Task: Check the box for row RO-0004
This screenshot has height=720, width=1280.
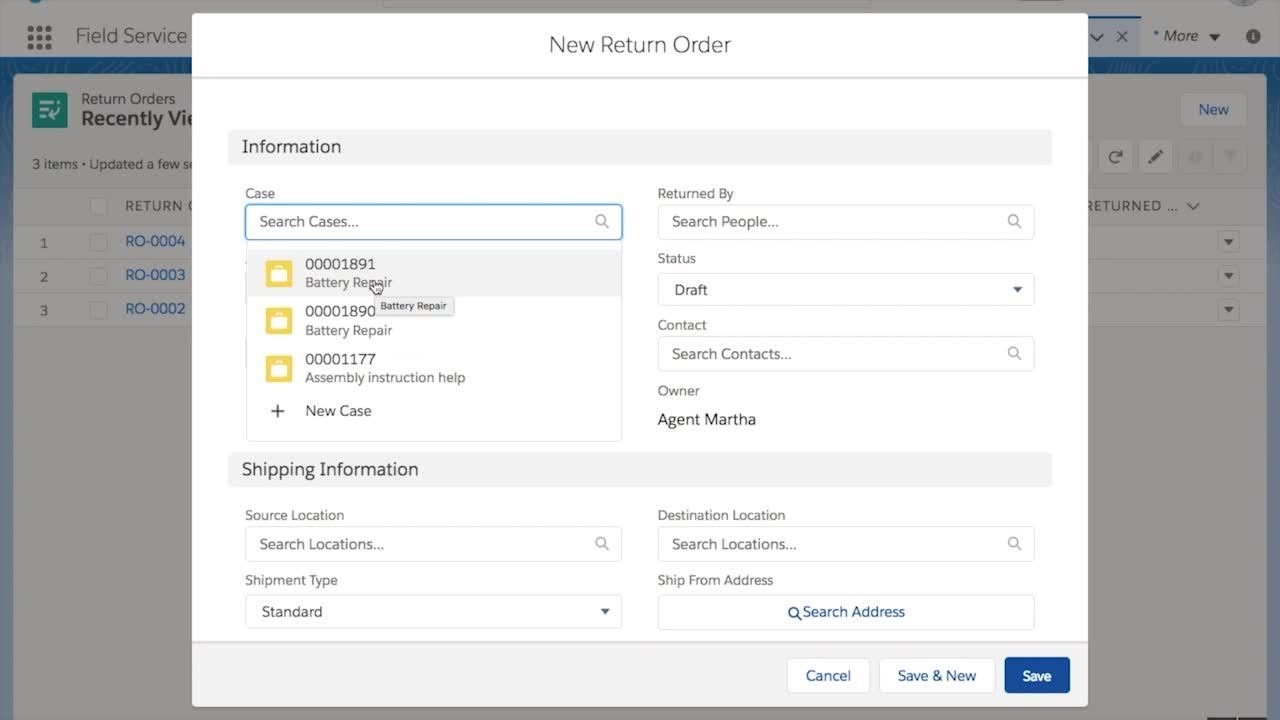Action: [x=98, y=242]
